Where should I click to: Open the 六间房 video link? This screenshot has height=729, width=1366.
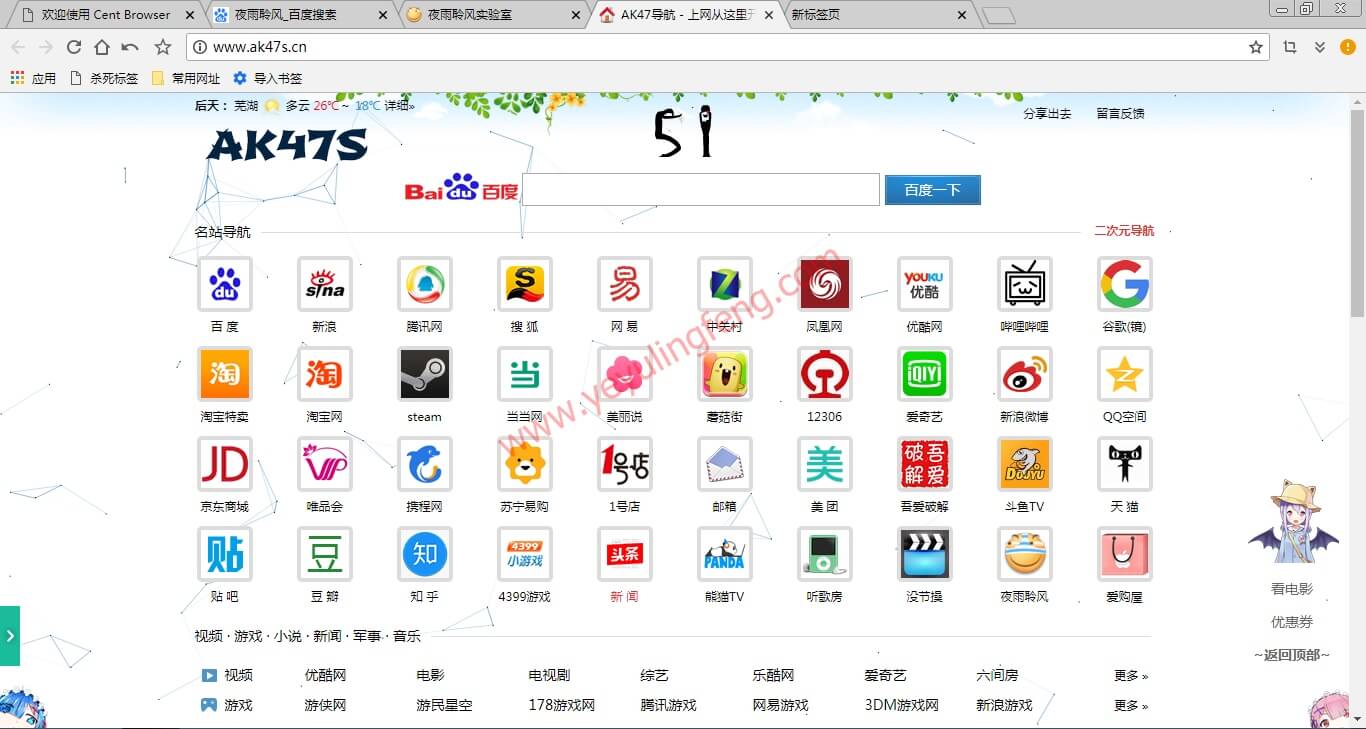[x=997, y=676]
